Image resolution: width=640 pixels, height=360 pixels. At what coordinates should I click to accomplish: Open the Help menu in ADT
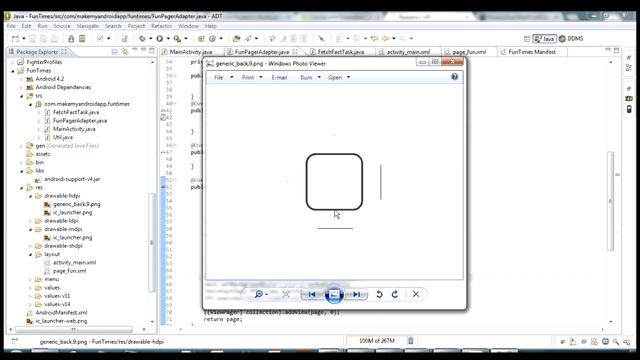[211, 26]
